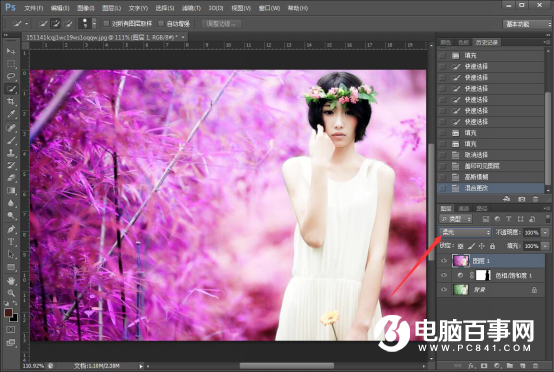This screenshot has width=554, height=372.
Task: Enable the 自动增强 checkbox
Action: pyautogui.click(x=161, y=24)
